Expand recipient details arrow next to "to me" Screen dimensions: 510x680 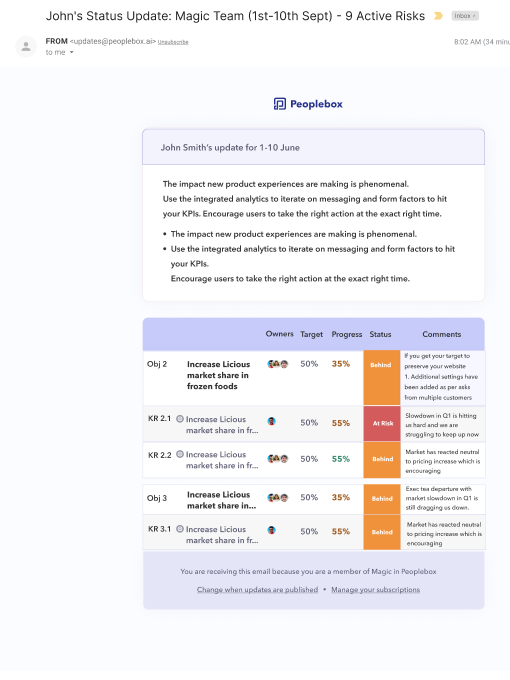(x=72, y=52)
